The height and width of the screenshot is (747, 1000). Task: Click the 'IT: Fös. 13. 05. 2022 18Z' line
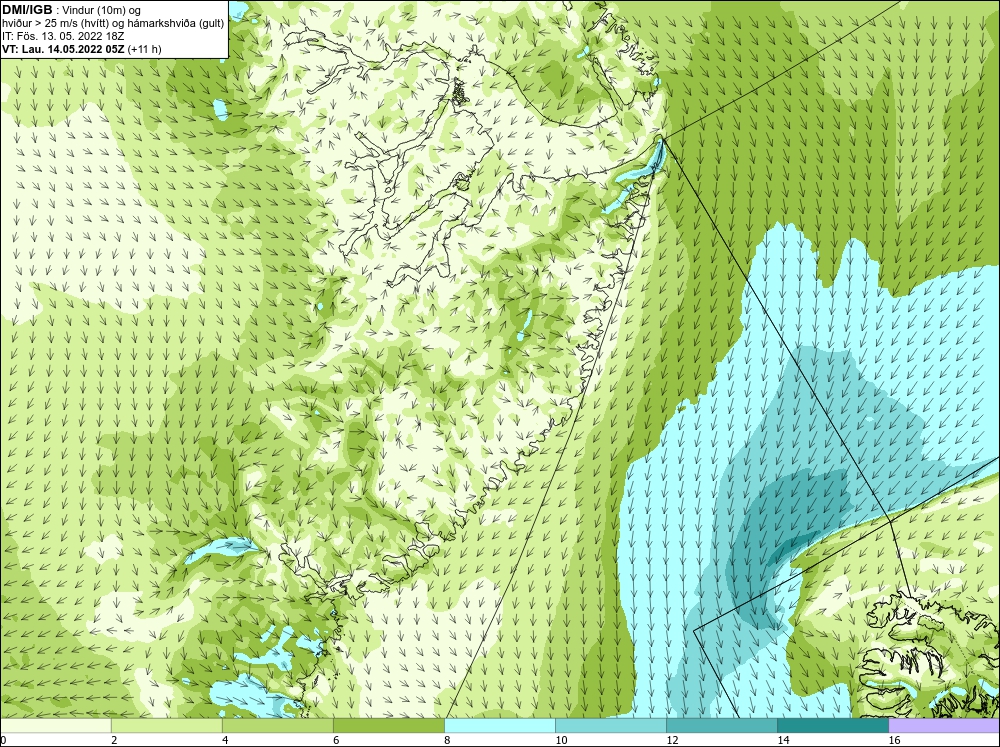click(x=63, y=36)
